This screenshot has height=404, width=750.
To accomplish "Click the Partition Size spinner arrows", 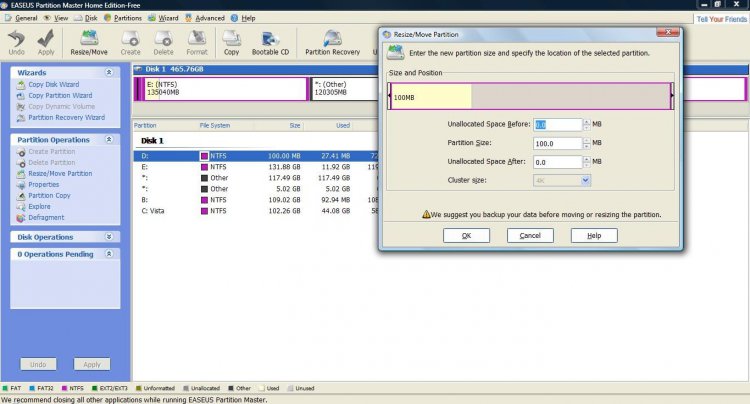I will [587, 143].
